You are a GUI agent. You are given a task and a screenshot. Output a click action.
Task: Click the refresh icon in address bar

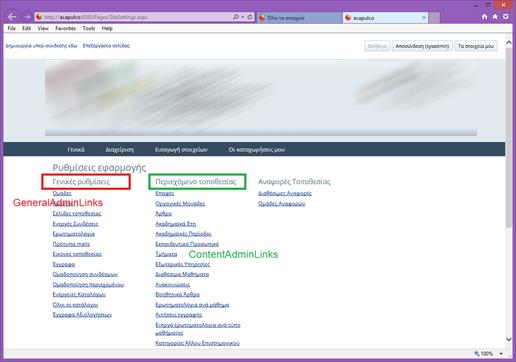coord(250,17)
